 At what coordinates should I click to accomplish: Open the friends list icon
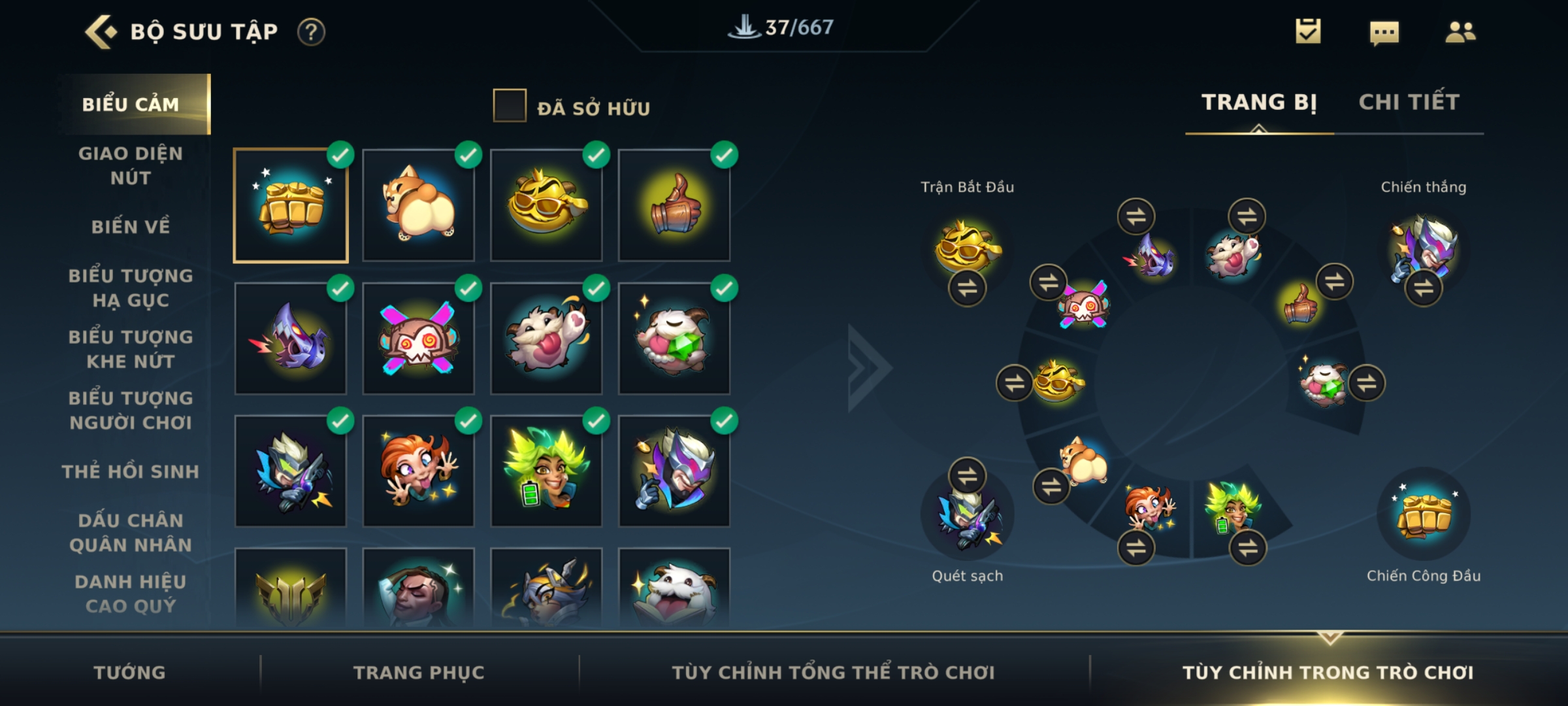tap(1460, 31)
